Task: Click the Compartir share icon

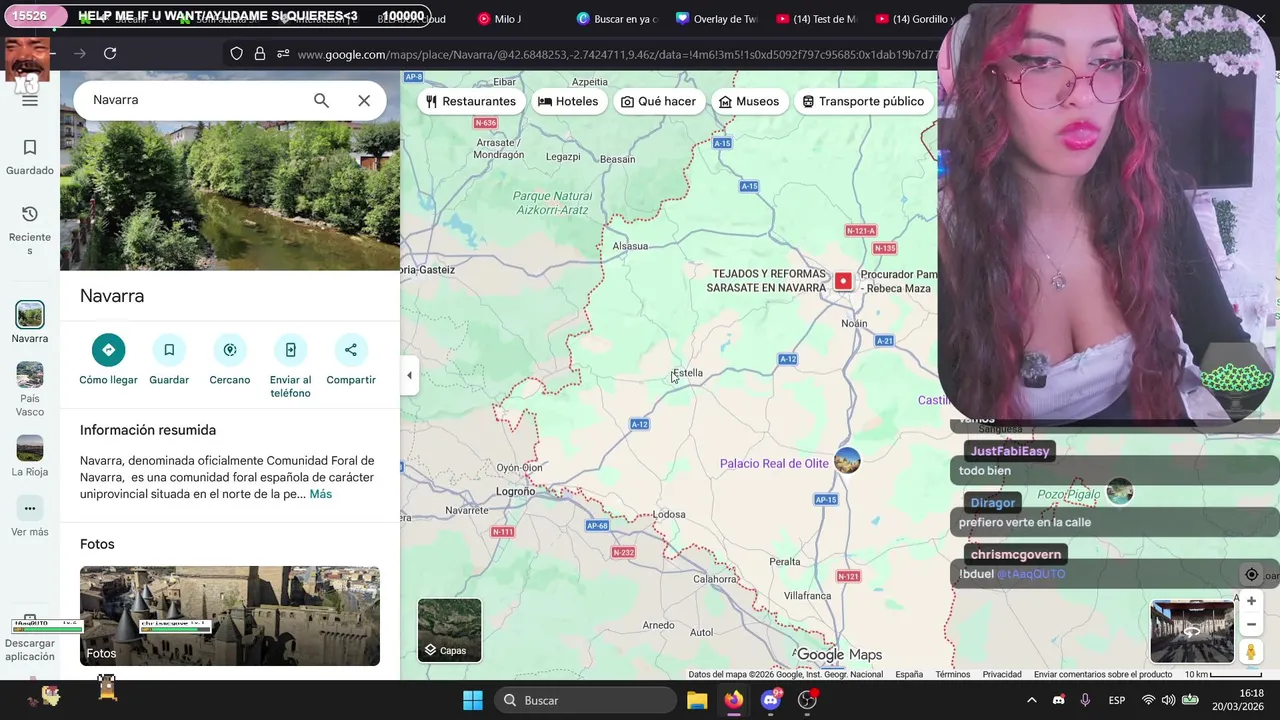Action: pyautogui.click(x=351, y=349)
